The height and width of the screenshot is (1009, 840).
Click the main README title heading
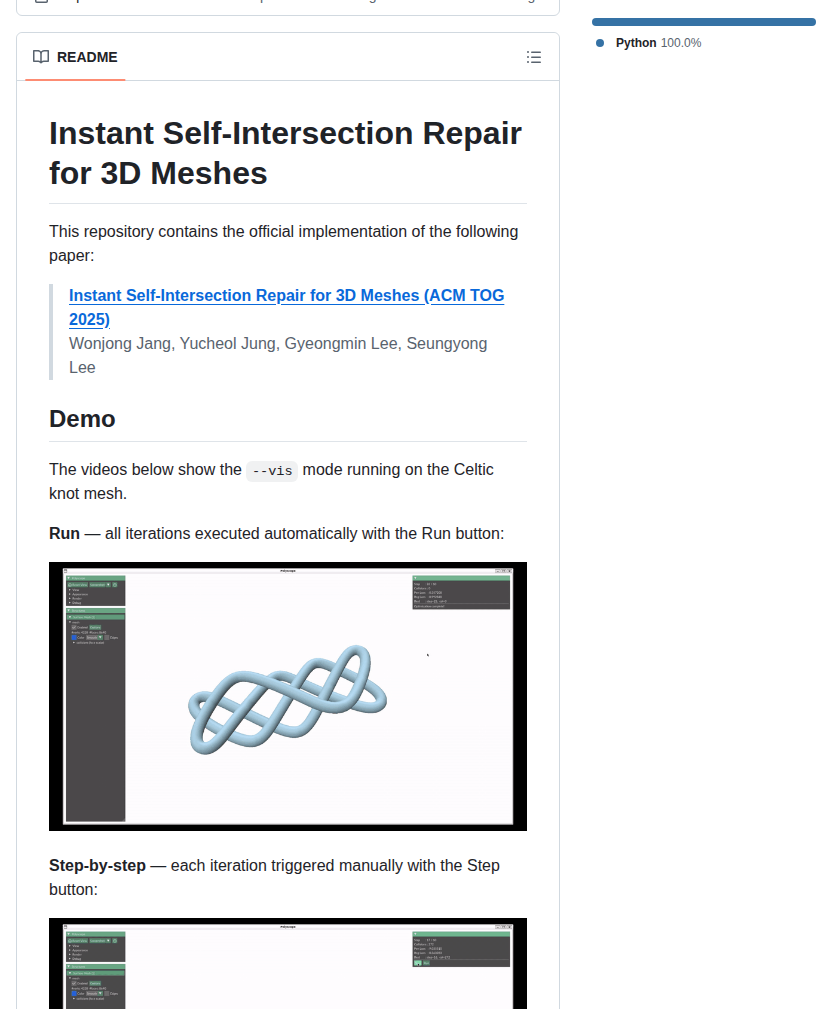285,153
